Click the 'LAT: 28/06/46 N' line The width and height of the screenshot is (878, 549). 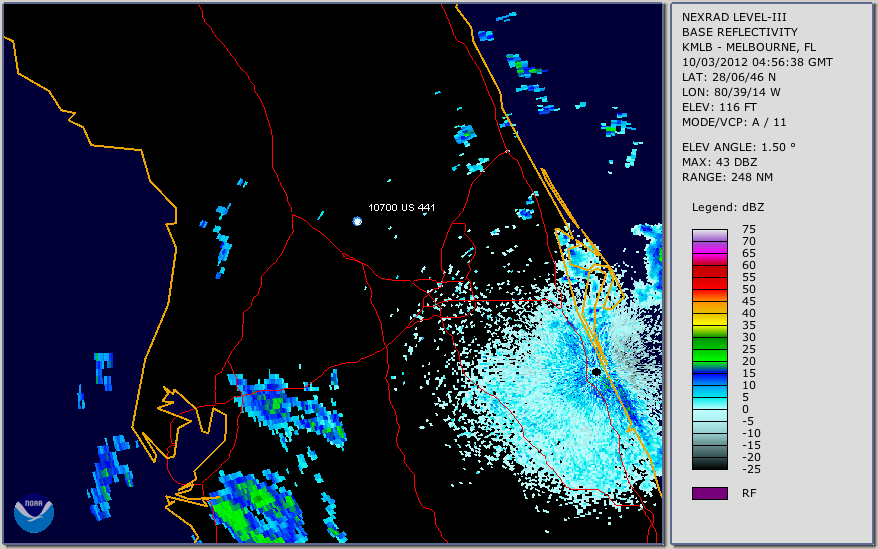click(728, 77)
